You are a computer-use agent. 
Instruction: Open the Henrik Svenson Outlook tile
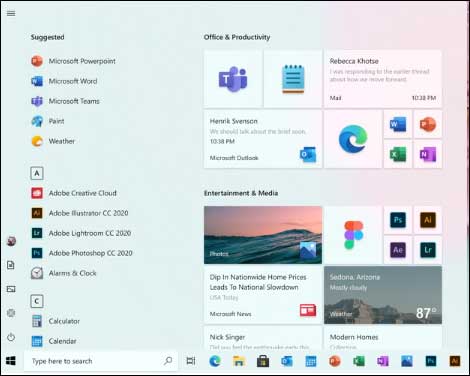click(x=263, y=139)
